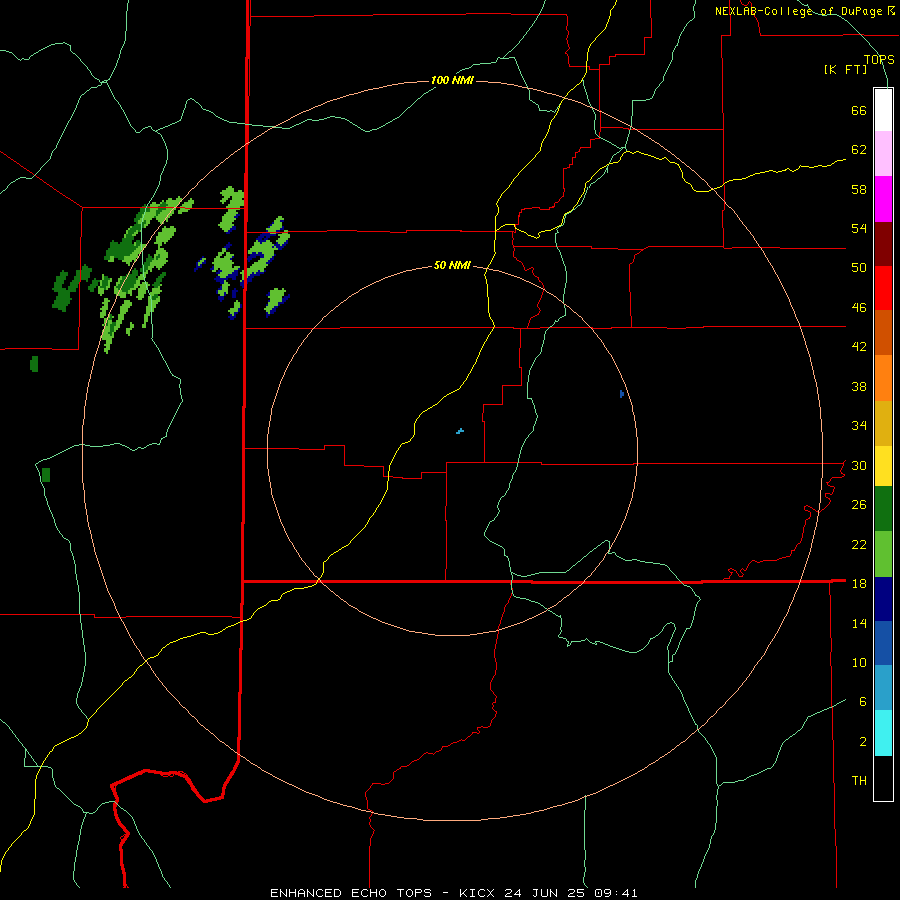Click the navy 14-18 kft swatch
The width and height of the screenshot is (900, 900).
coord(883,599)
